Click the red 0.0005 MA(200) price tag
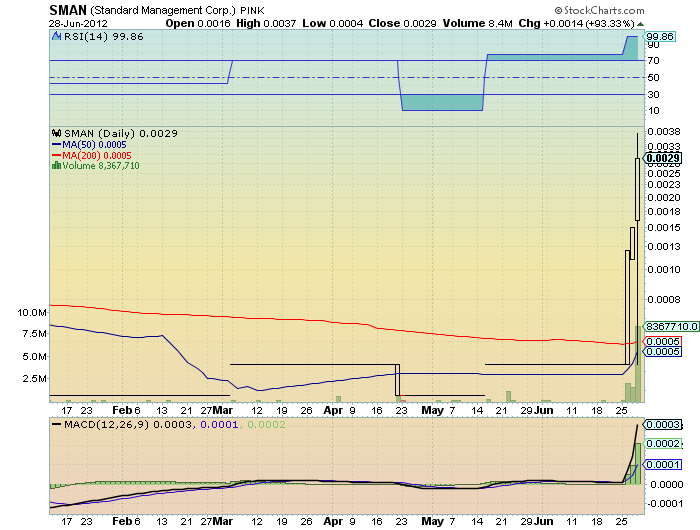This screenshot has width=700, height=530. pyautogui.click(x=662, y=342)
